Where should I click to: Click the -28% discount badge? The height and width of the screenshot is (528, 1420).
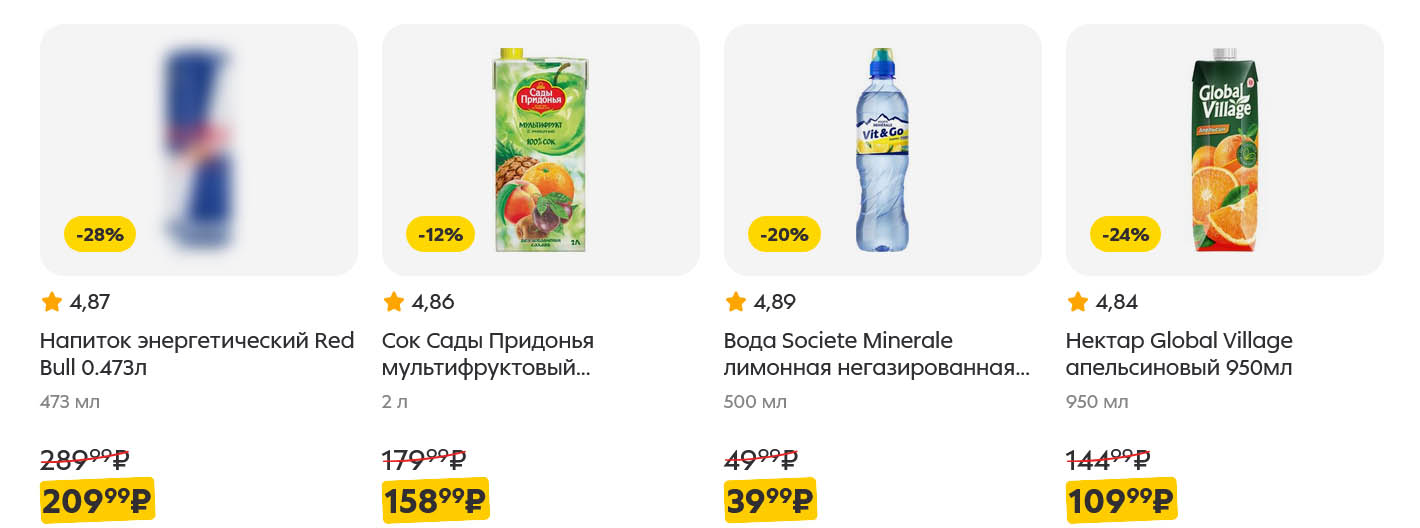(x=100, y=235)
